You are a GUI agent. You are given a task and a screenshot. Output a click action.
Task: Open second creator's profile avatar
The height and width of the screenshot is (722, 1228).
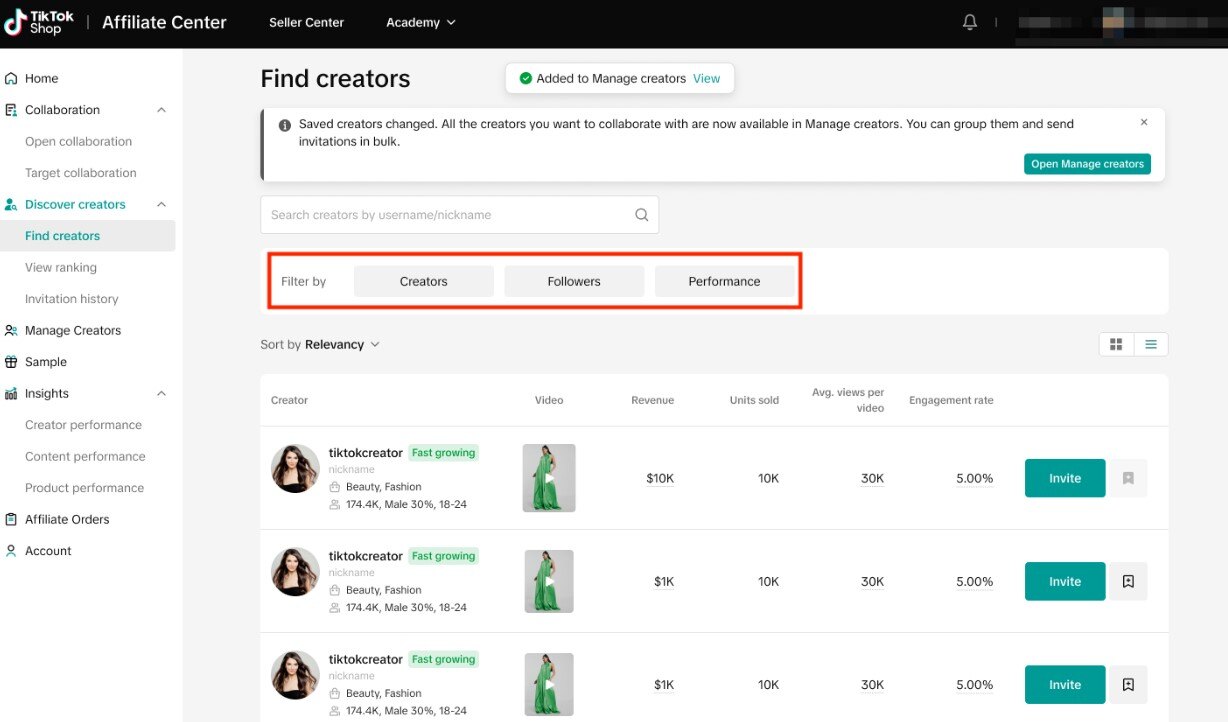pyautogui.click(x=295, y=572)
